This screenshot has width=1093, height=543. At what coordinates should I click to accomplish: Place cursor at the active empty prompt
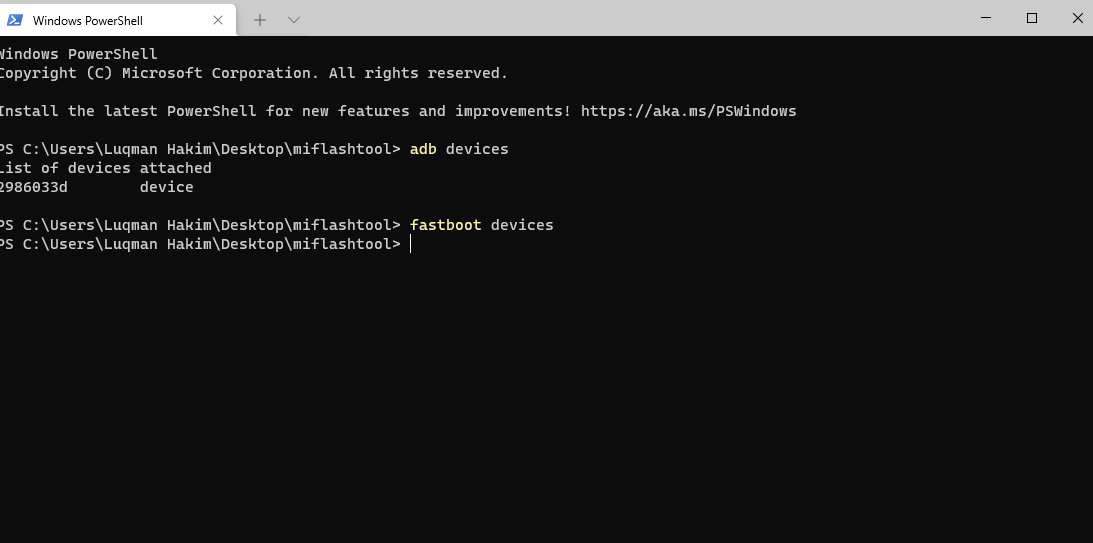click(411, 244)
